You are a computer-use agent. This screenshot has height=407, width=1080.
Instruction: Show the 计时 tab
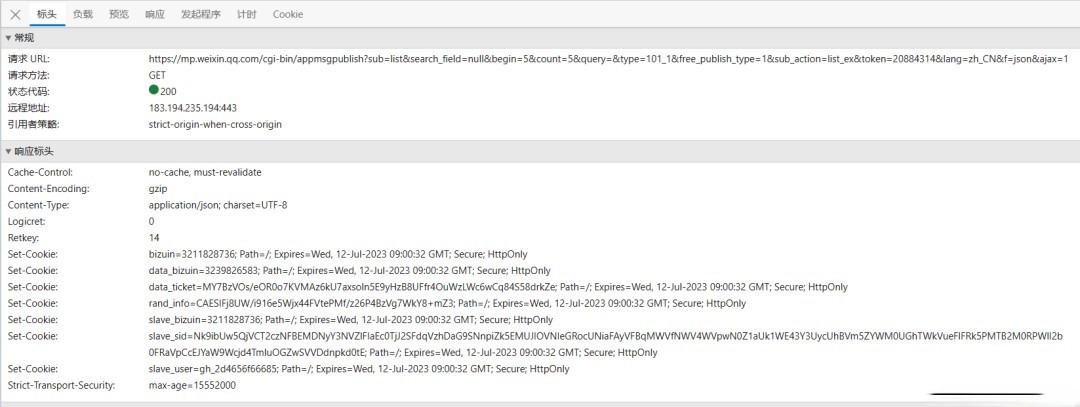click(247, 14)
